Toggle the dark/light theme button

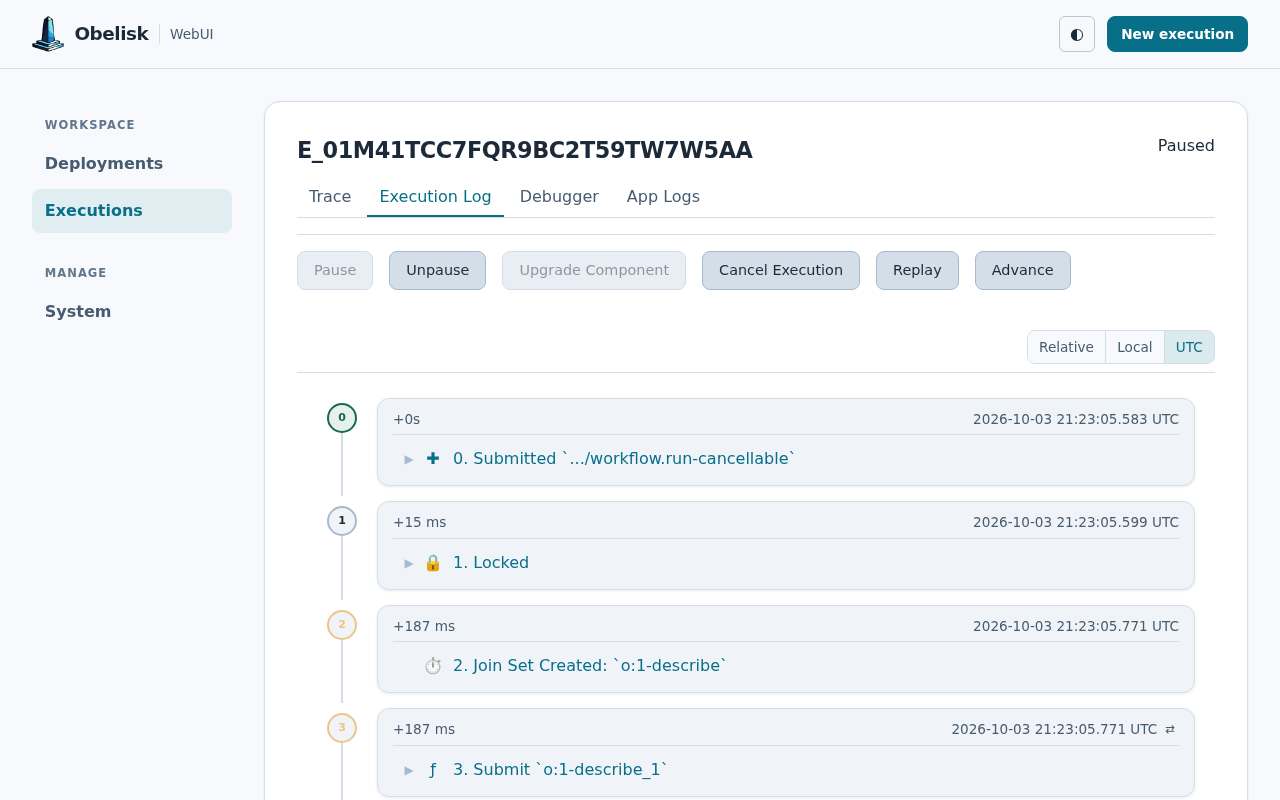(1077, 34)
